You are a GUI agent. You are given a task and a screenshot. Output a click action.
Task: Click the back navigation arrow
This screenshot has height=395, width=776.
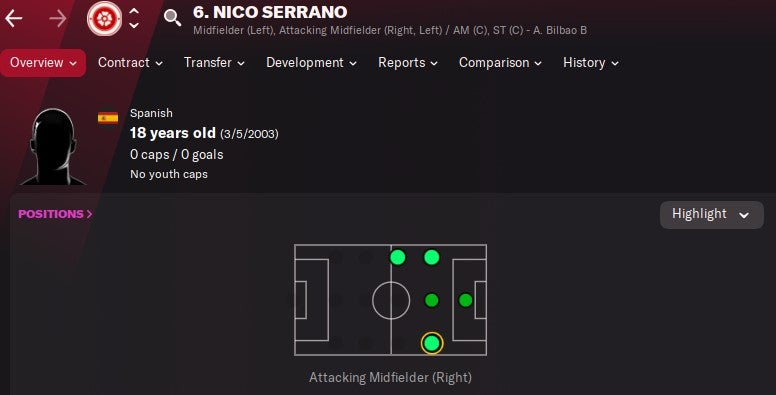click(x=14, y=19)
